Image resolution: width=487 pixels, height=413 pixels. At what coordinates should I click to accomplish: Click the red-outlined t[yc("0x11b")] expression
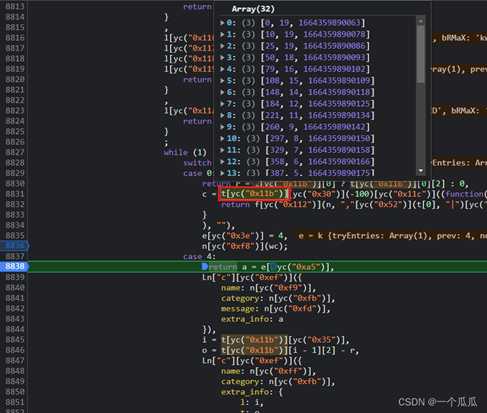click(x=253, y=194)
